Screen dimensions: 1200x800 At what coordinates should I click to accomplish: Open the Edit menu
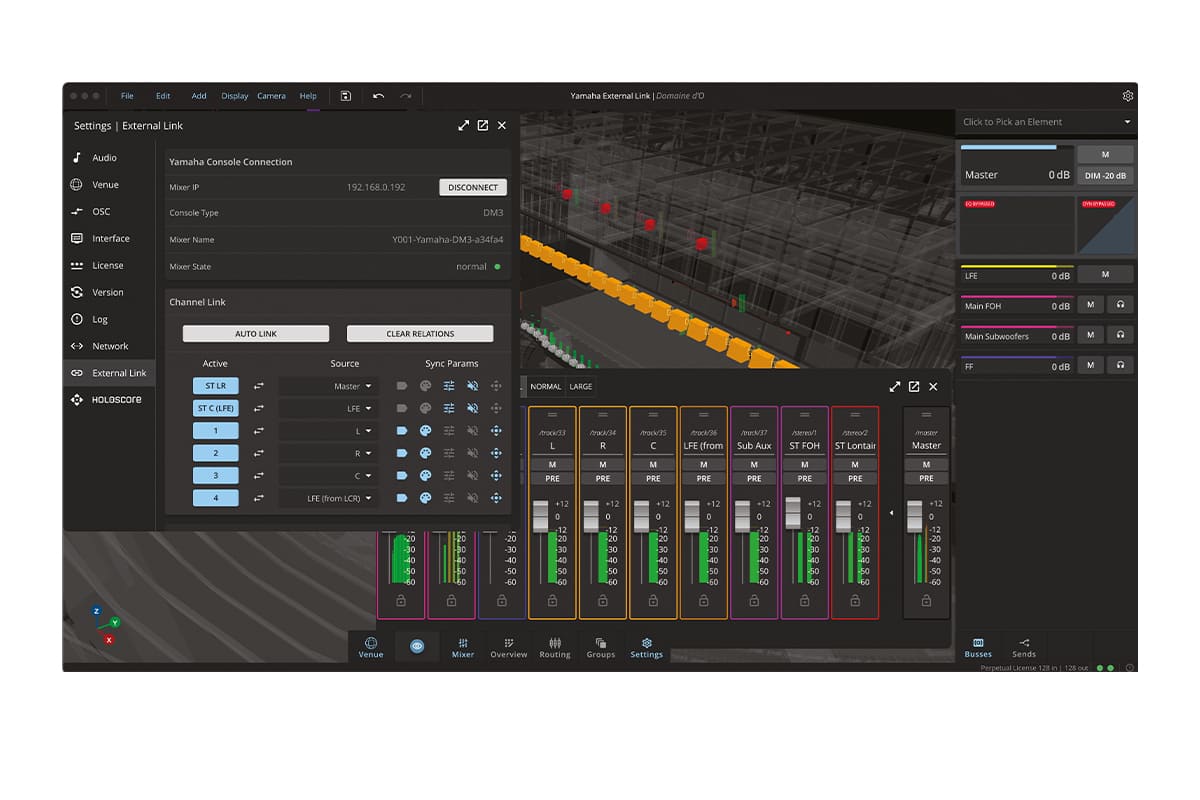(163, 96)
